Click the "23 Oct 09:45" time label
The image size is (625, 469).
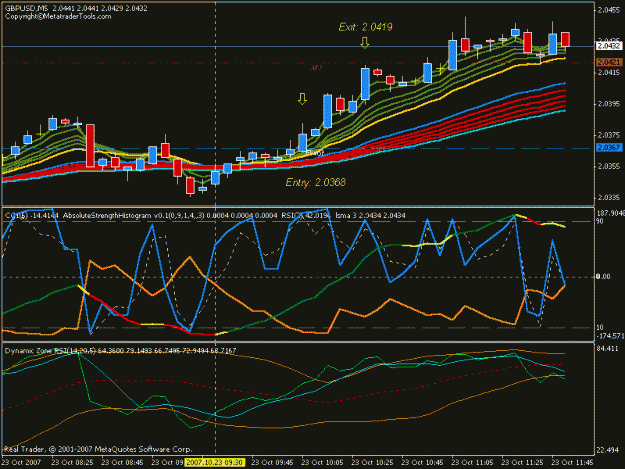272,463
